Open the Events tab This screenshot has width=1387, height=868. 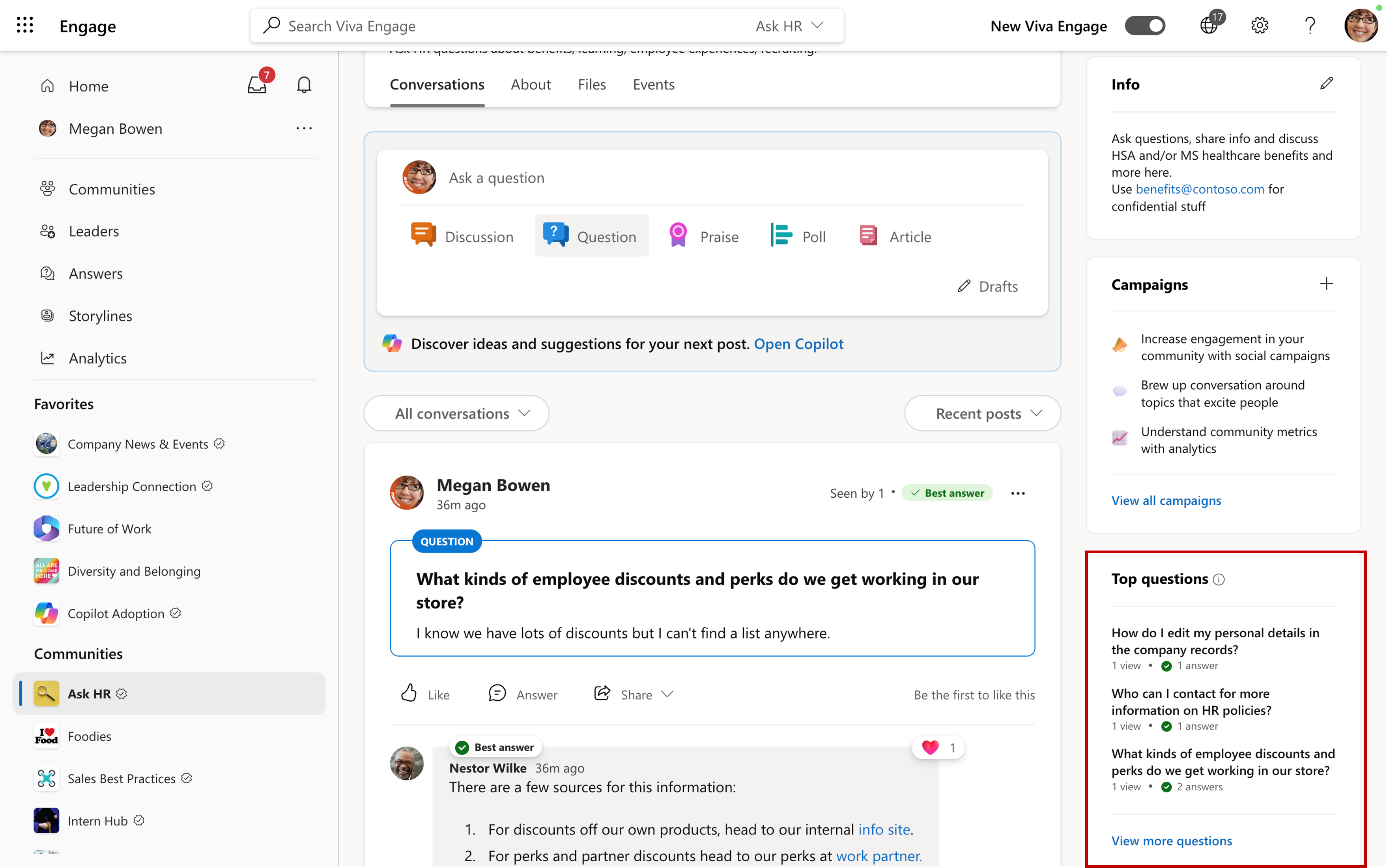click(x=653, y=84)
